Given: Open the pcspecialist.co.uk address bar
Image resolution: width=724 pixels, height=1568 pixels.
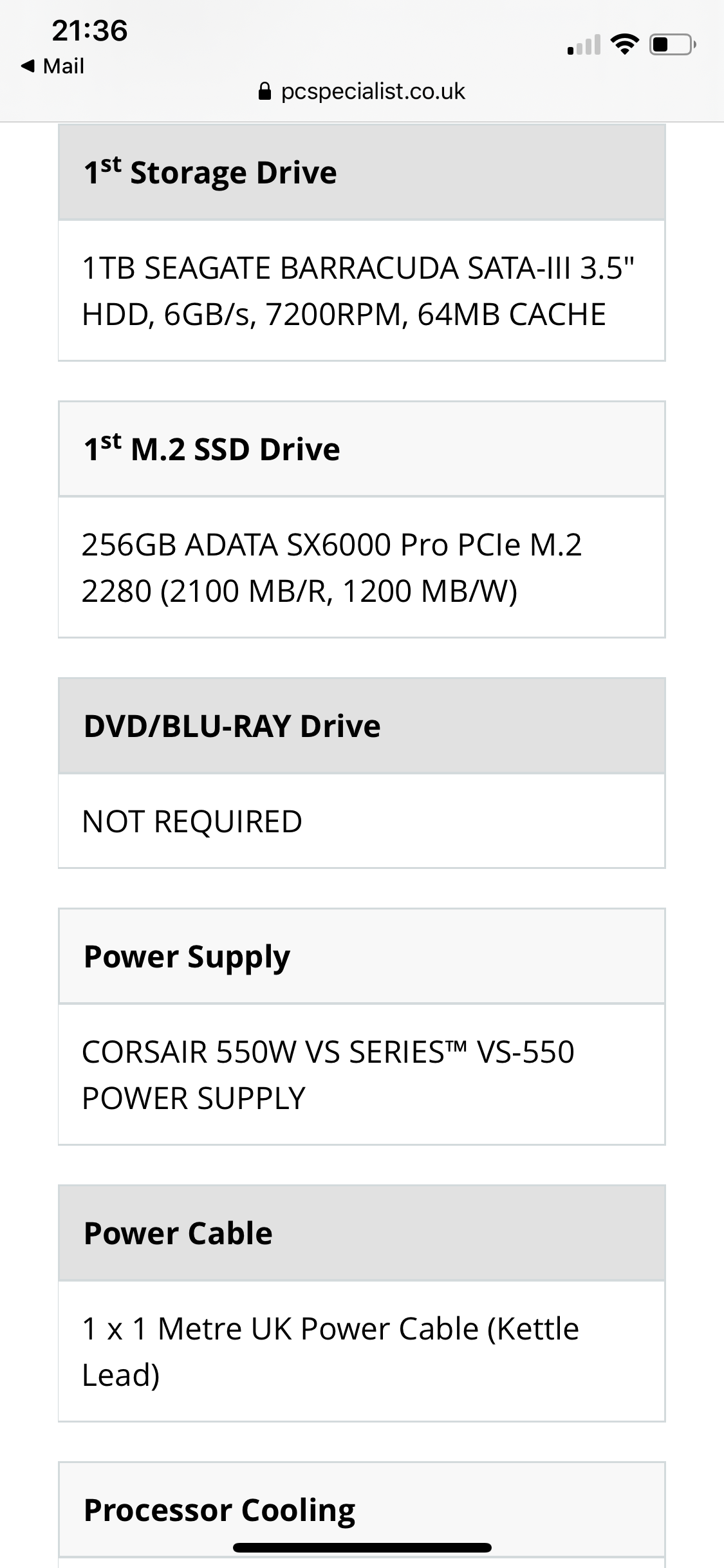Looking at the screenshot, I should coord(362,91).
